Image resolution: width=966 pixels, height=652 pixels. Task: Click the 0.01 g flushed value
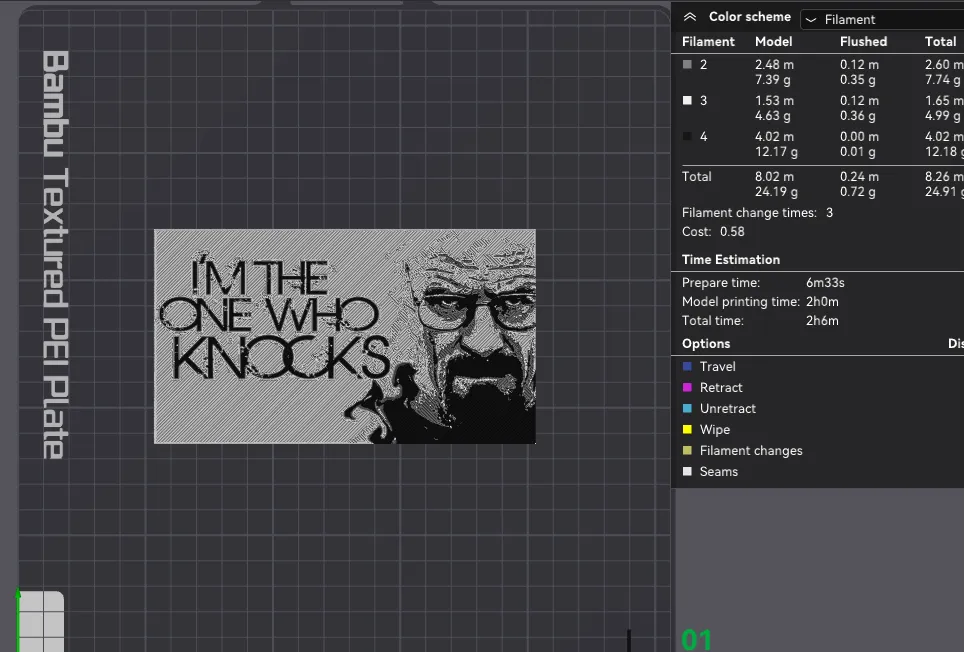(x=858, y=152)
